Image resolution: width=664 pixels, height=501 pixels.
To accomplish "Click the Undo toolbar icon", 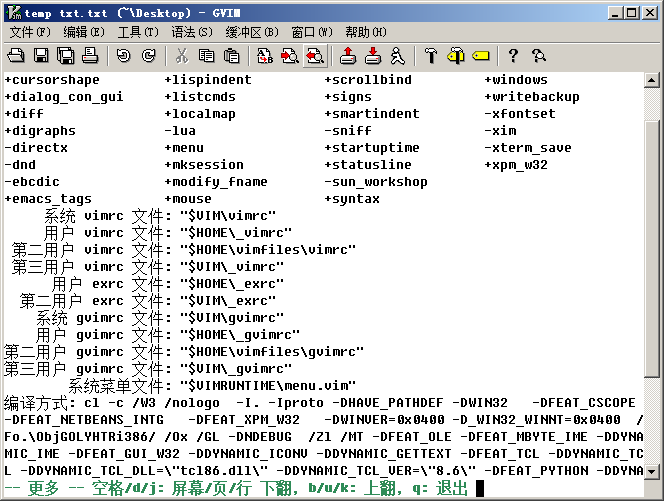I will click(124, 56).
